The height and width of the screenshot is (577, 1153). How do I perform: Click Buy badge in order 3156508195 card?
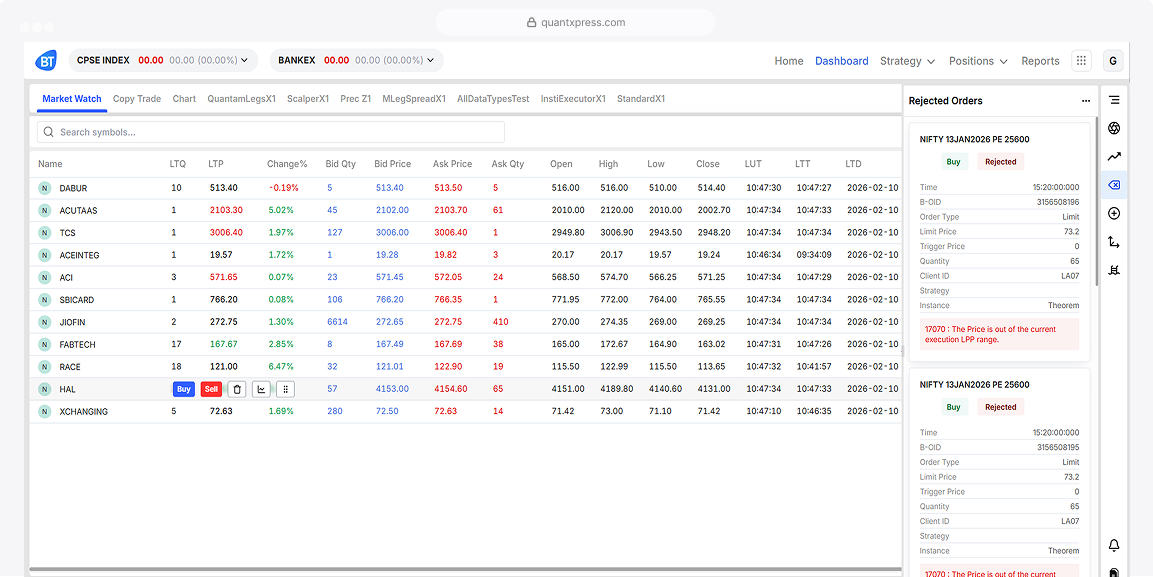(x=954, y=407)
